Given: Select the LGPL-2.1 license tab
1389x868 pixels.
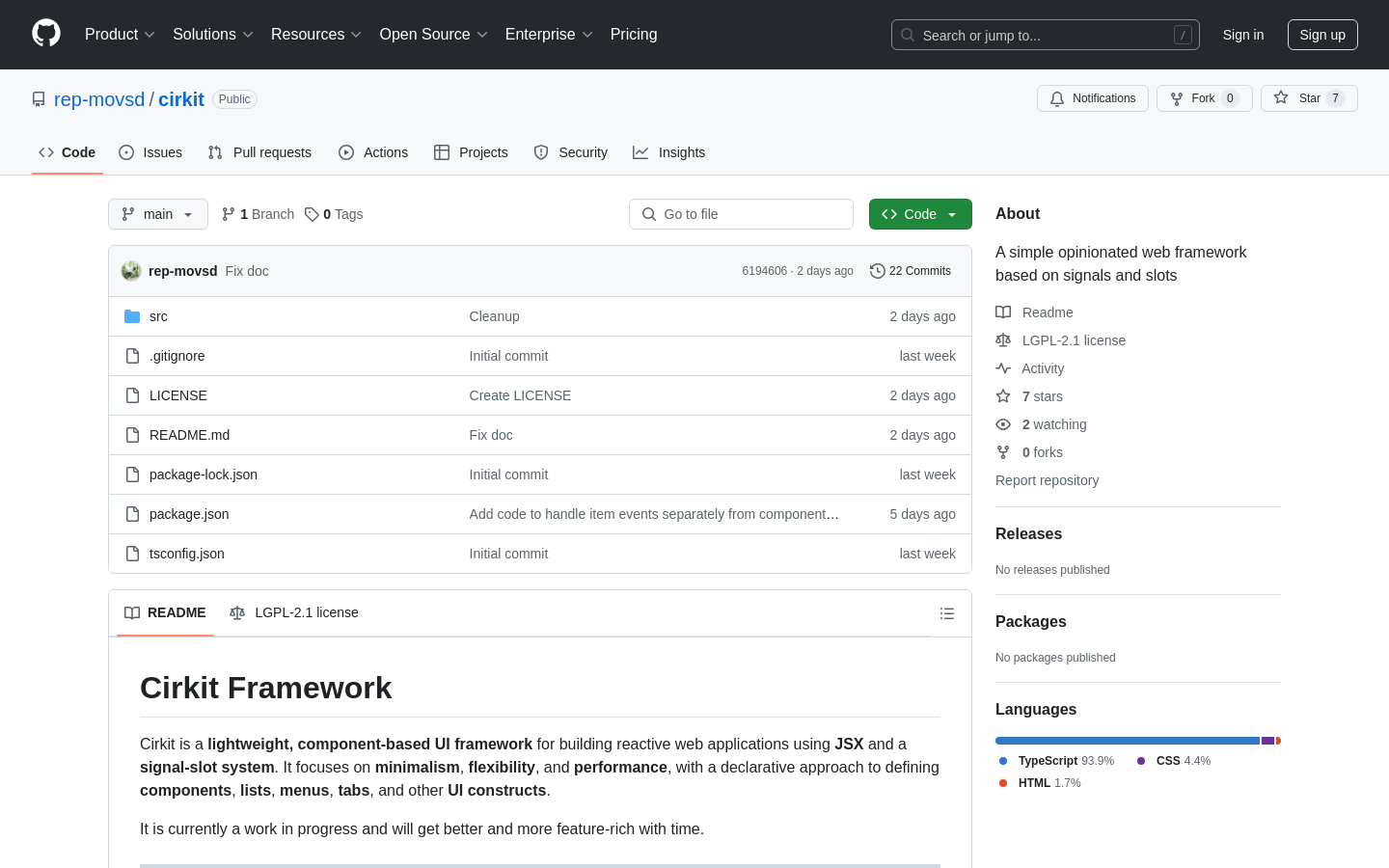Looking at the screenshot, I should click(294, 613).
